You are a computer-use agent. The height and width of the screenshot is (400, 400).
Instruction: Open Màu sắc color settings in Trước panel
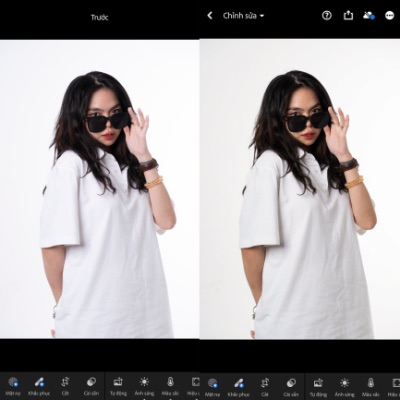coord(170,386)
